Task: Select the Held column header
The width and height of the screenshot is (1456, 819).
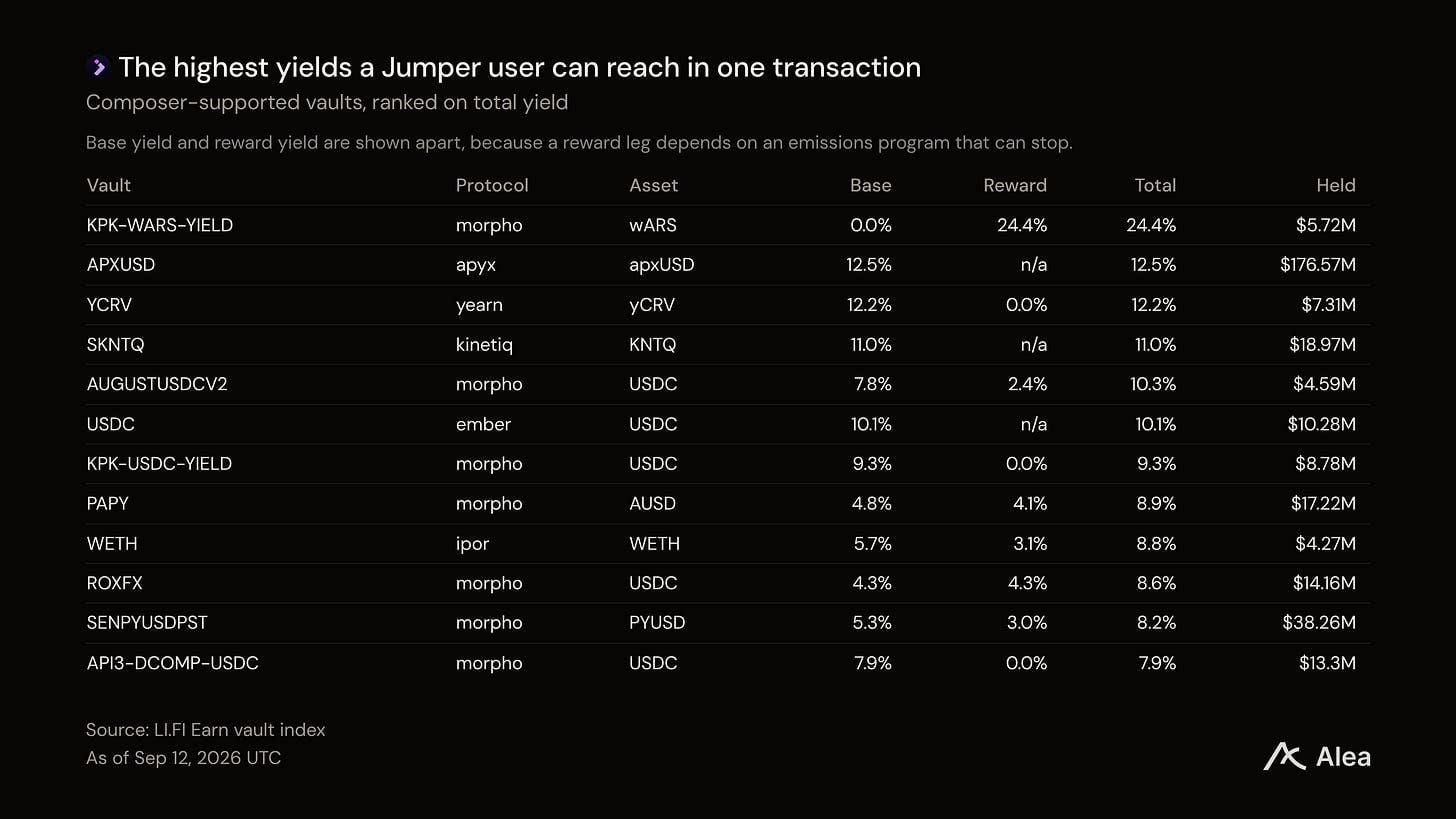Action: click(1336, 185)
